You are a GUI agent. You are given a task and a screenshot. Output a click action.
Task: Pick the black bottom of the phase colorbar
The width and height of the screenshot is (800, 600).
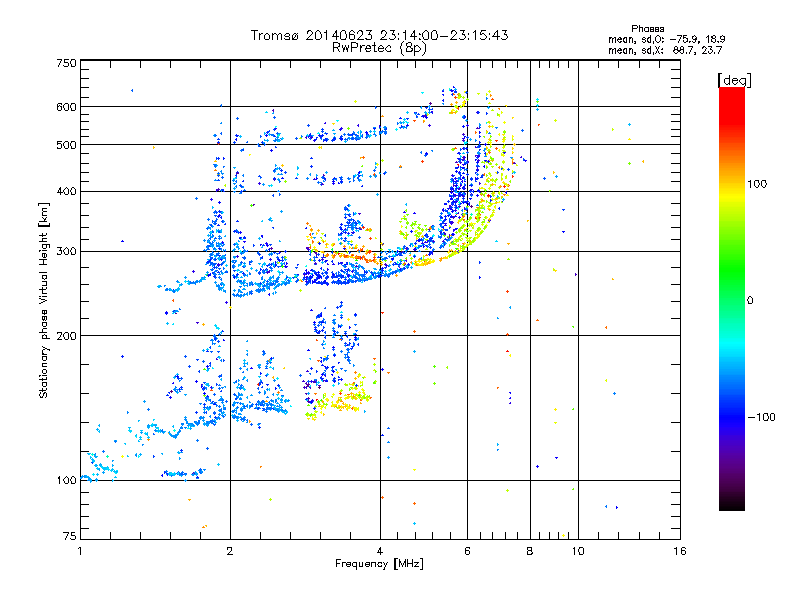pos(732,505)
